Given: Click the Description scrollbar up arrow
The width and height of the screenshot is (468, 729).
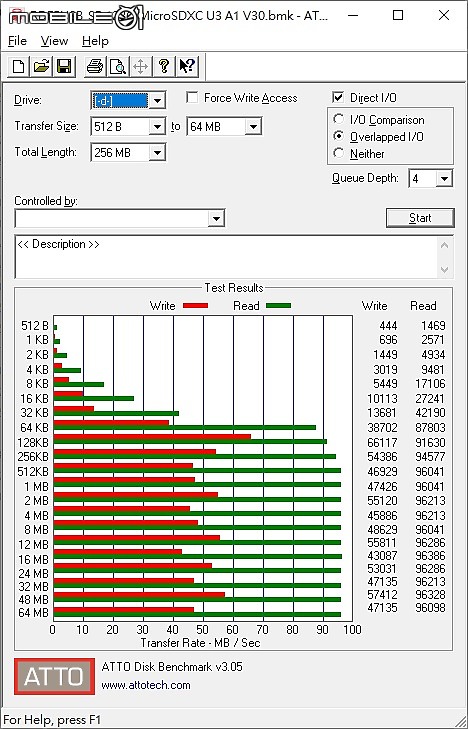Looking at the screenshot, I should (x=445, y=245).
